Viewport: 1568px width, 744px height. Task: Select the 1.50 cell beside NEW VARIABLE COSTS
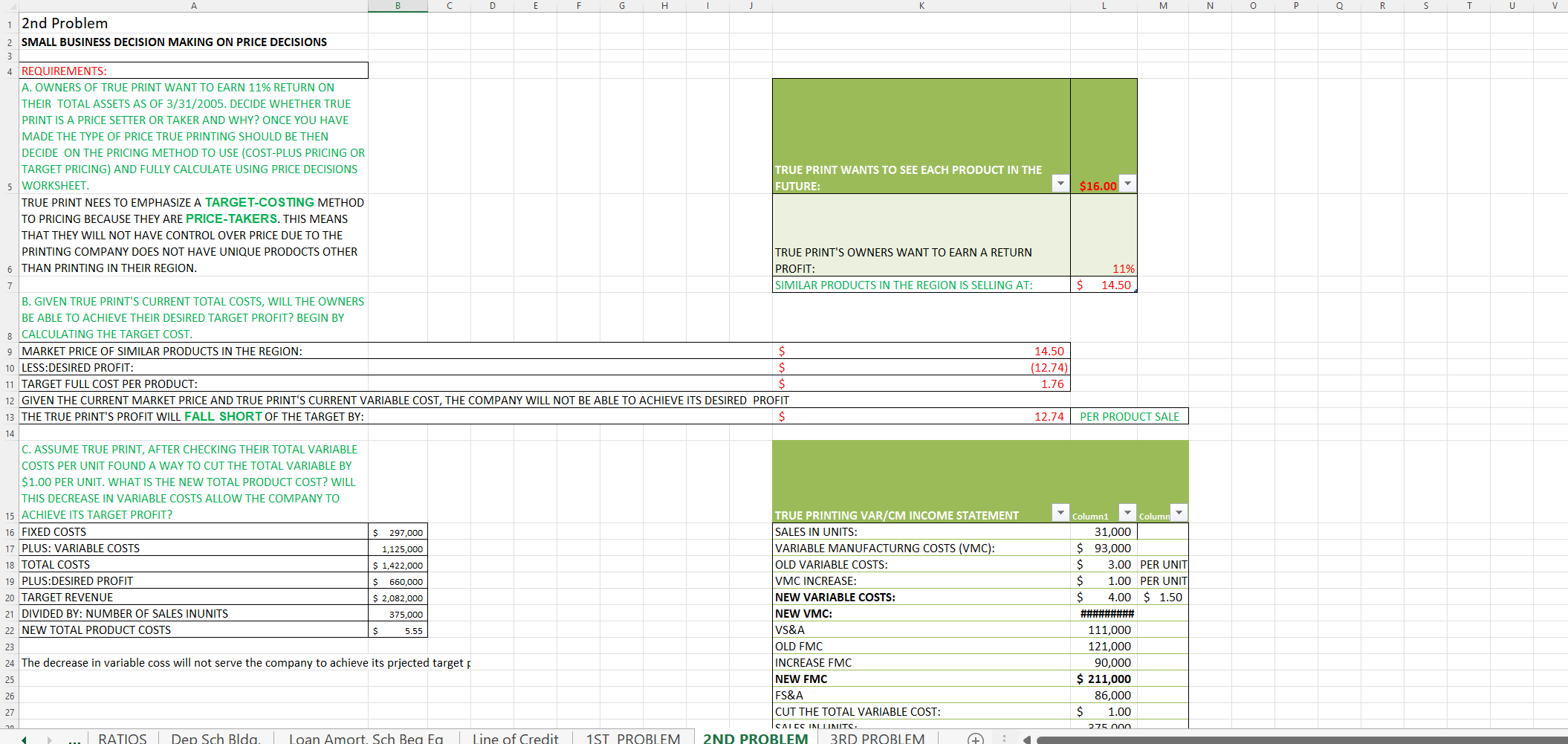pos(1163,597)
